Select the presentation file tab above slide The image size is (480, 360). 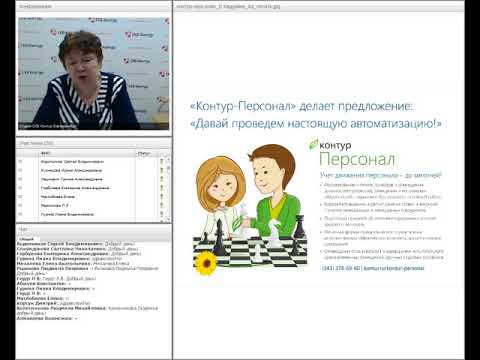[x=228, y=6]
